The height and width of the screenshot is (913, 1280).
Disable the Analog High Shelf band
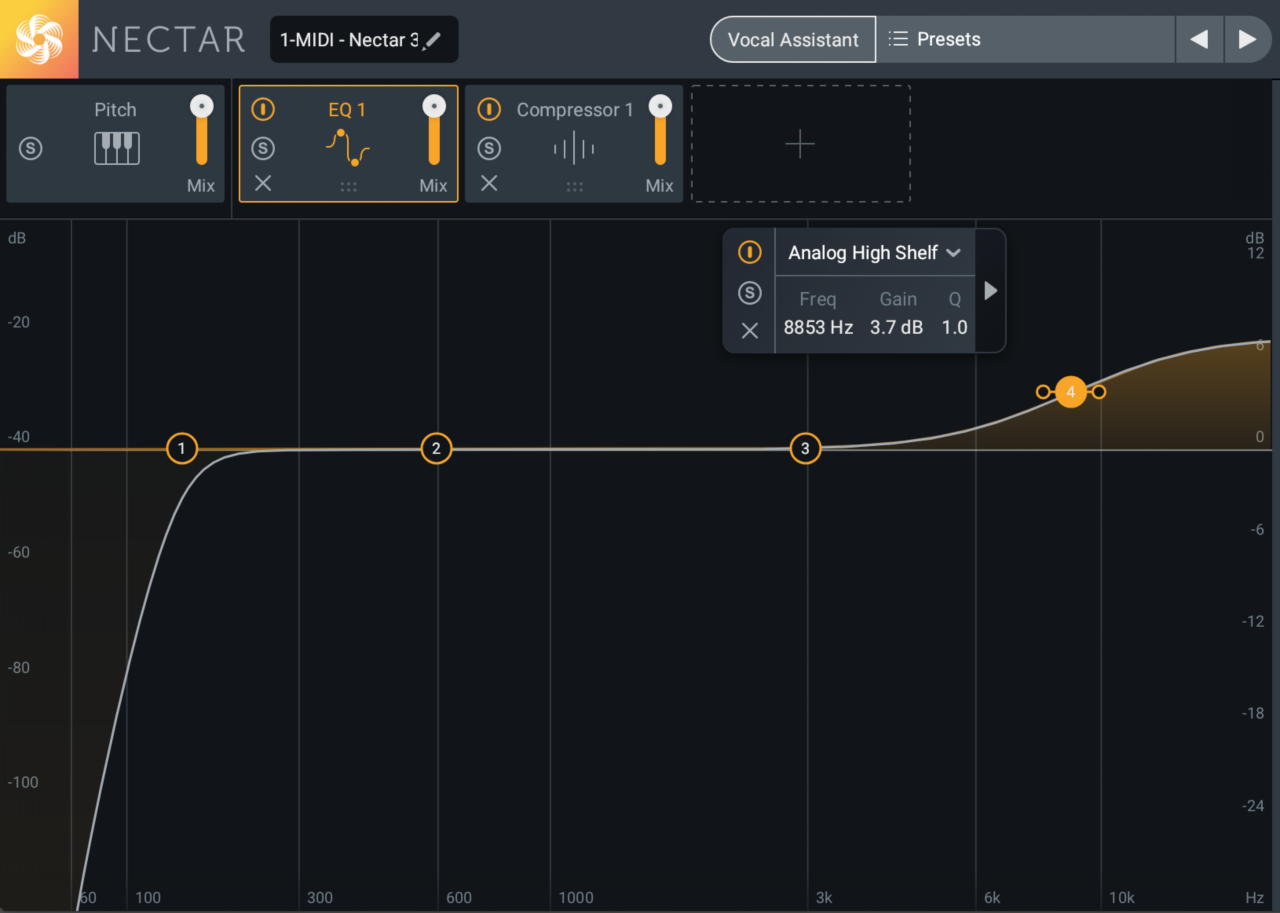point(749,253)
